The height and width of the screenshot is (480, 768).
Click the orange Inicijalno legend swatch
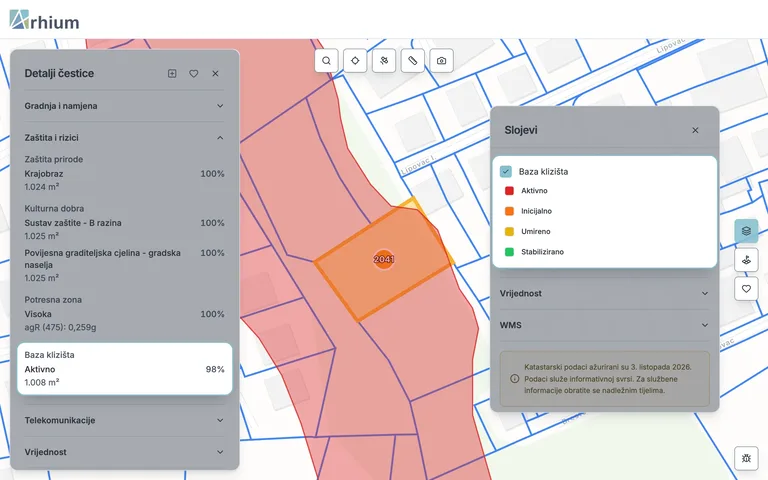(509, 211)
